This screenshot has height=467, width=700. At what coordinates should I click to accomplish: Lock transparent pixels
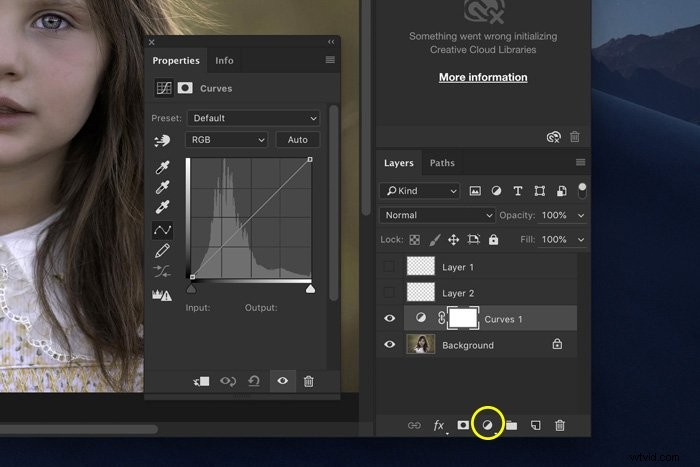point(415,240)
